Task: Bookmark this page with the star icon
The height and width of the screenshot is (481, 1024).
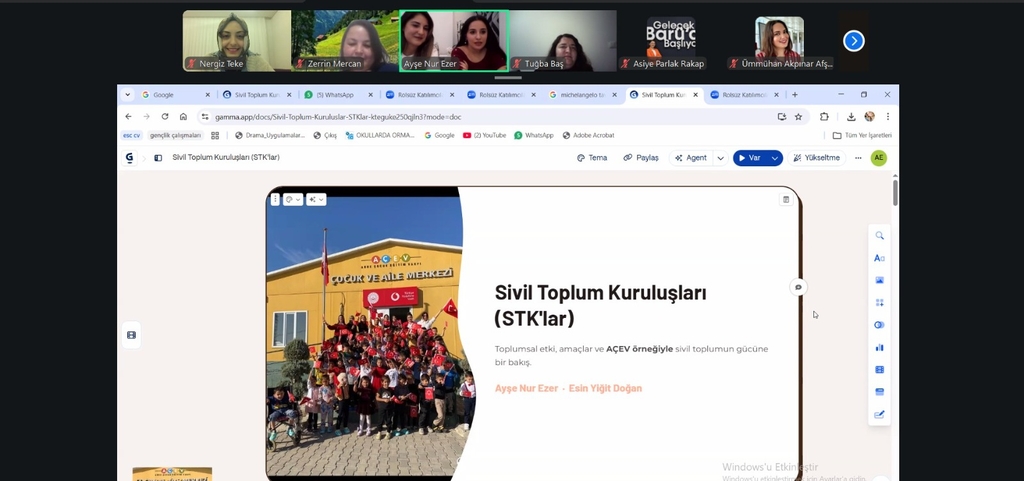Action: [x=798, y=116]
